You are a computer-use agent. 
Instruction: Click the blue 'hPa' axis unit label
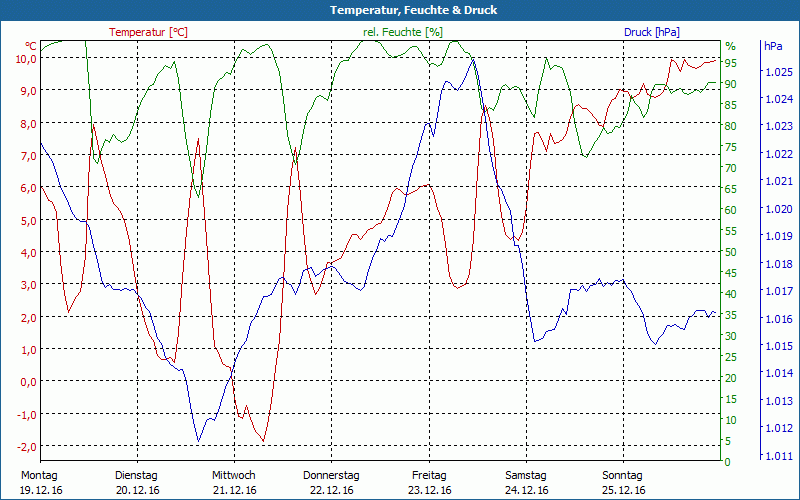point(773,46)
